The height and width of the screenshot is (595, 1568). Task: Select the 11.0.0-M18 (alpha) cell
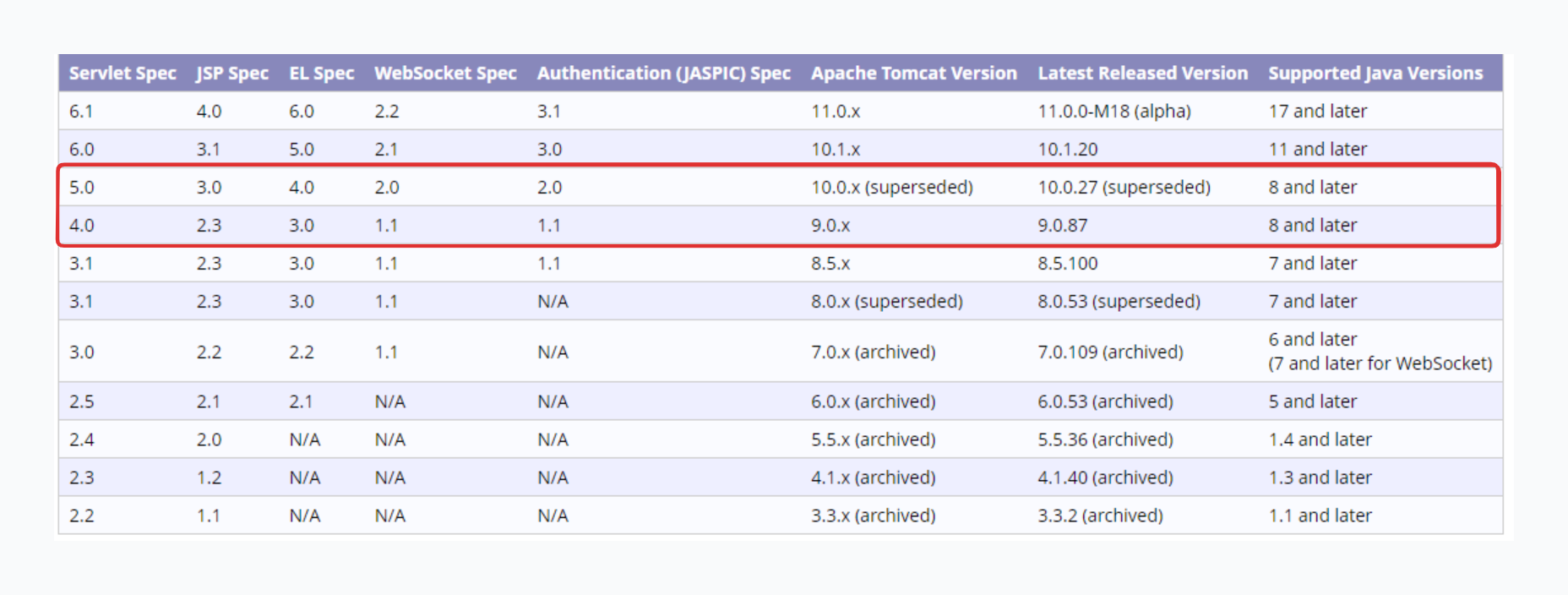tap(1114, 112)
